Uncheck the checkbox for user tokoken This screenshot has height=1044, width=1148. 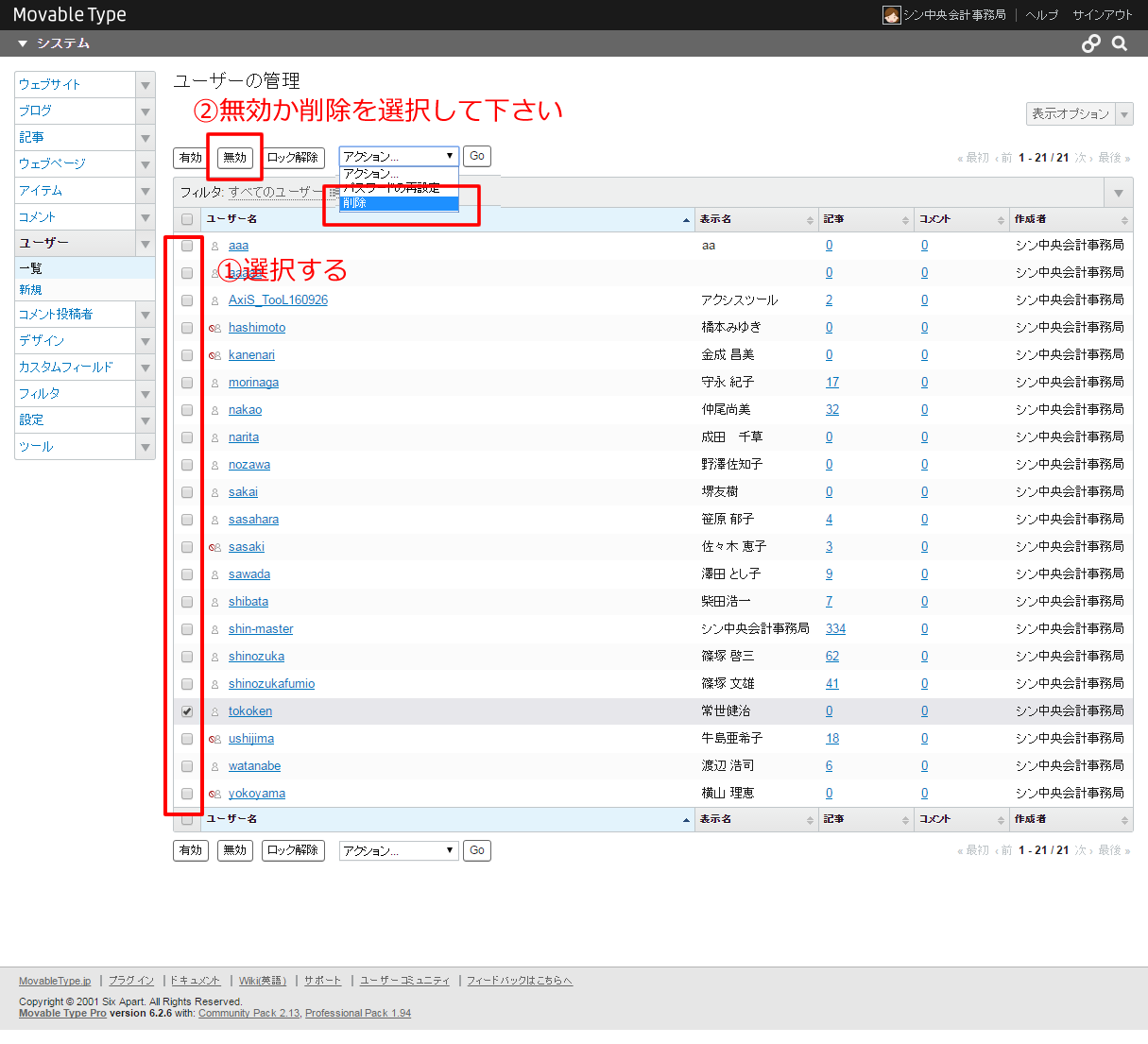[x=187, y=711]
